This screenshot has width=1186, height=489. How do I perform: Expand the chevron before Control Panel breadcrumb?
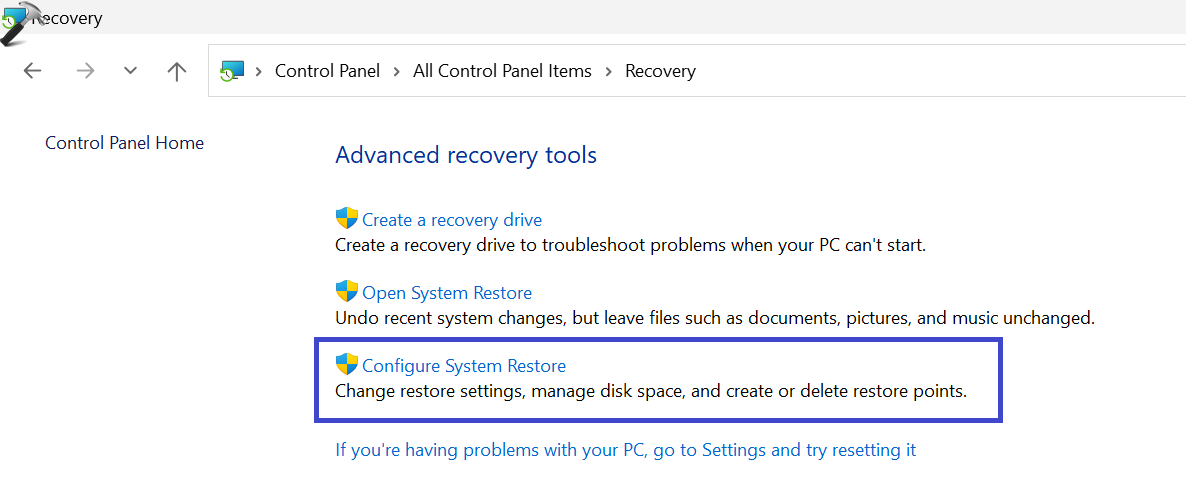pos(259,71)
